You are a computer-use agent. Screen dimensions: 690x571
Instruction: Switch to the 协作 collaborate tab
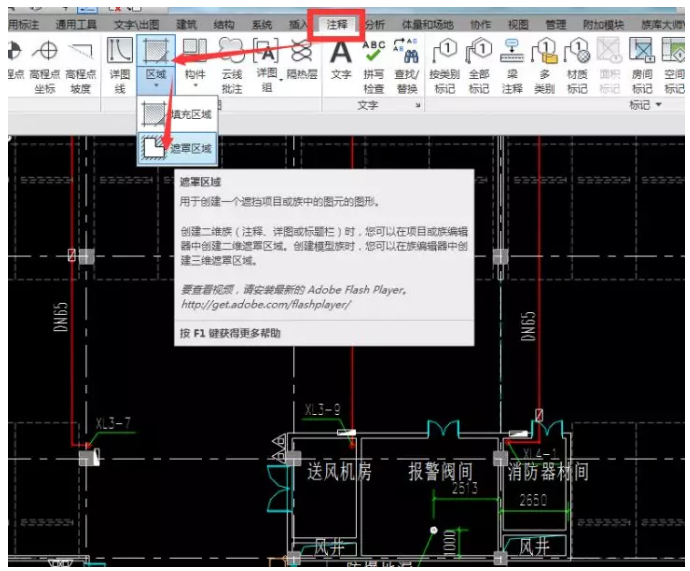[481, 25]
